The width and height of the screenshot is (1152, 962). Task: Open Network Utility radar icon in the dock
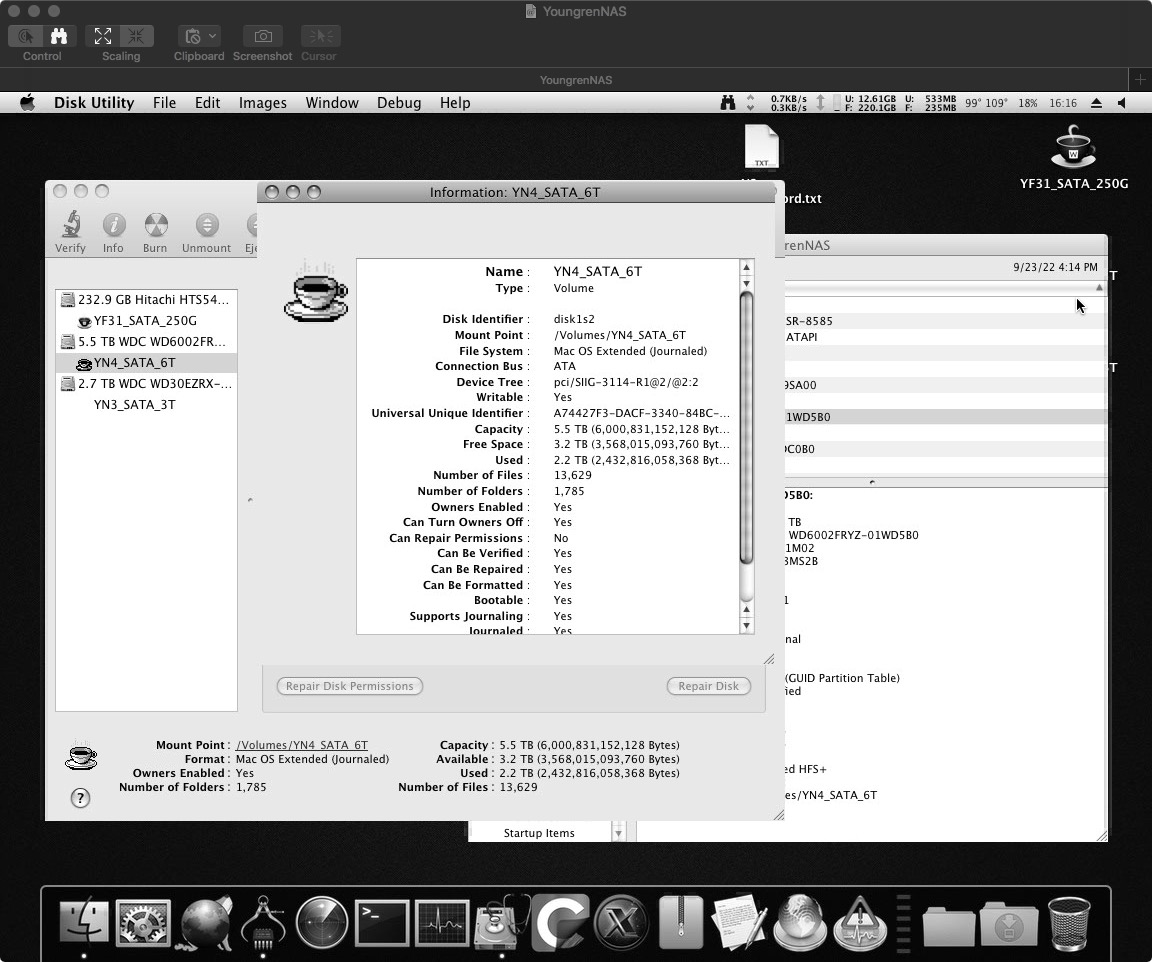322,922
